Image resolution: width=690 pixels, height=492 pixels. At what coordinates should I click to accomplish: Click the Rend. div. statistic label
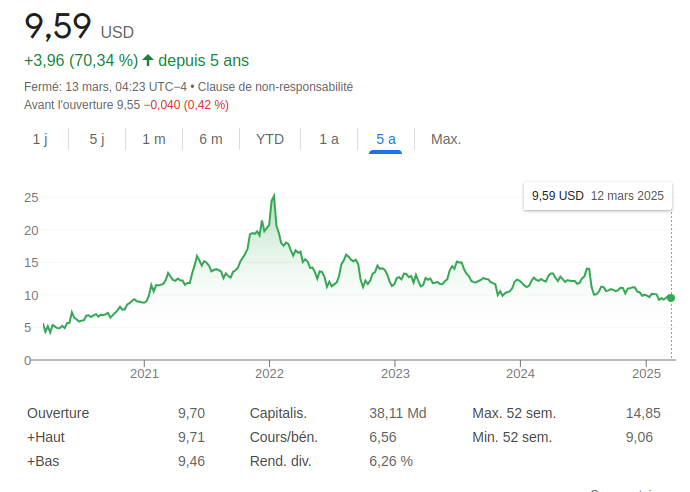[280, 461]
